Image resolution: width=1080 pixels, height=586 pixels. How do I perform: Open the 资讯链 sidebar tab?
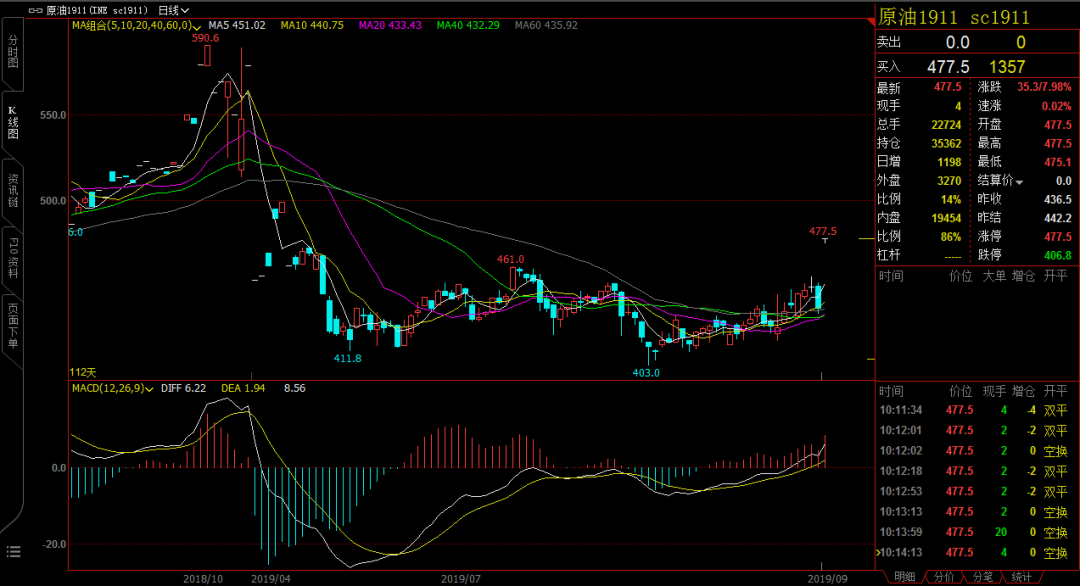point(13,191)
